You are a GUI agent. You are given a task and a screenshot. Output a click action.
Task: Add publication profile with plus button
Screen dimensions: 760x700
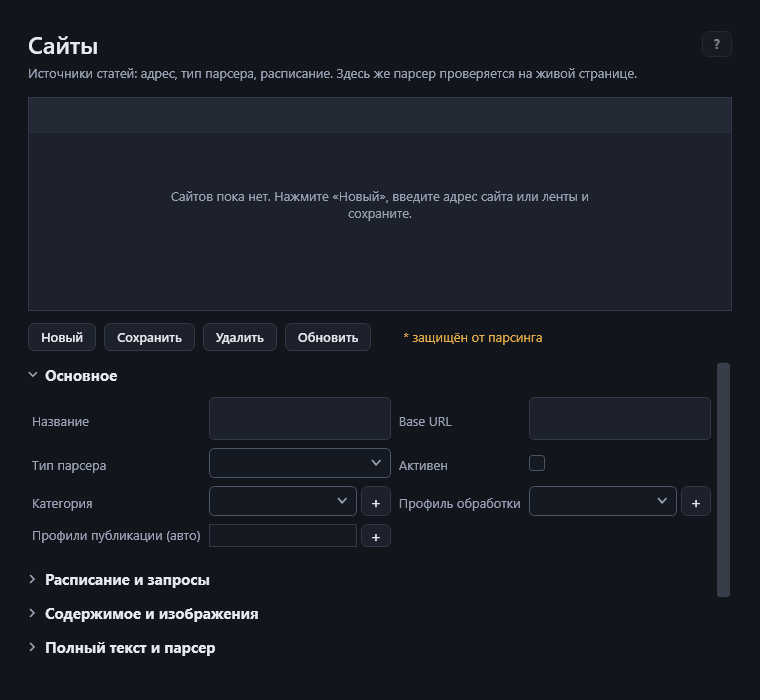pos(376,536)
